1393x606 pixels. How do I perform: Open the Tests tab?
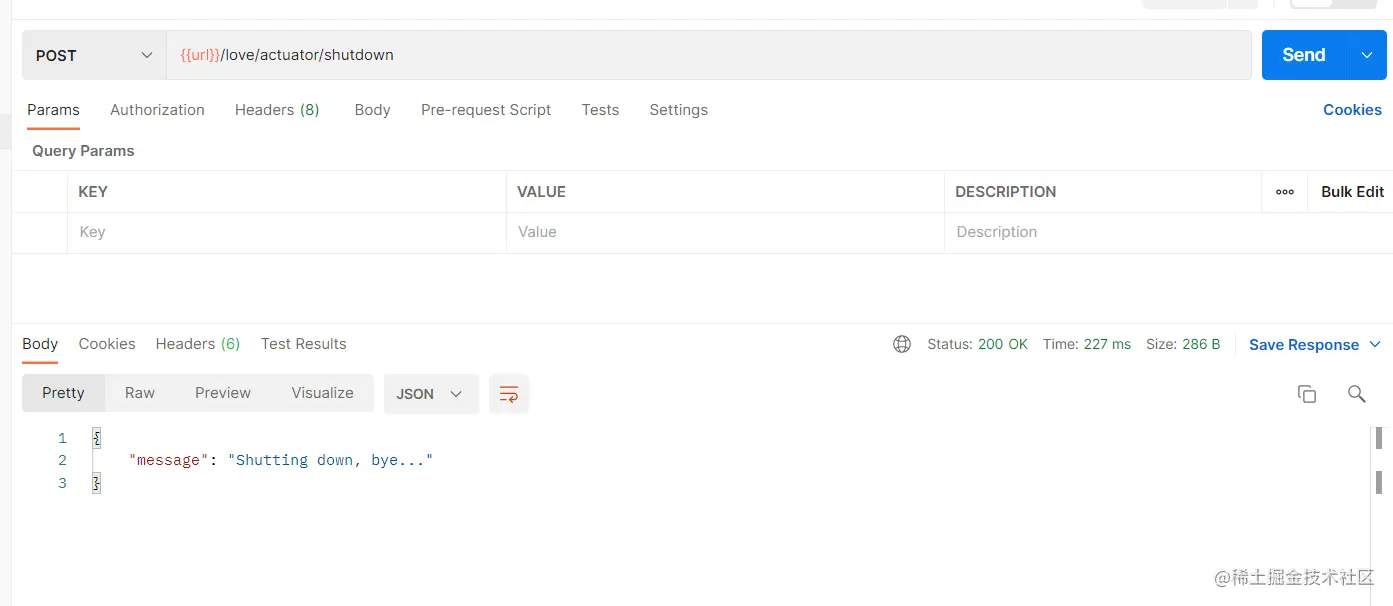pyautogui.click(x=600, y=110)
